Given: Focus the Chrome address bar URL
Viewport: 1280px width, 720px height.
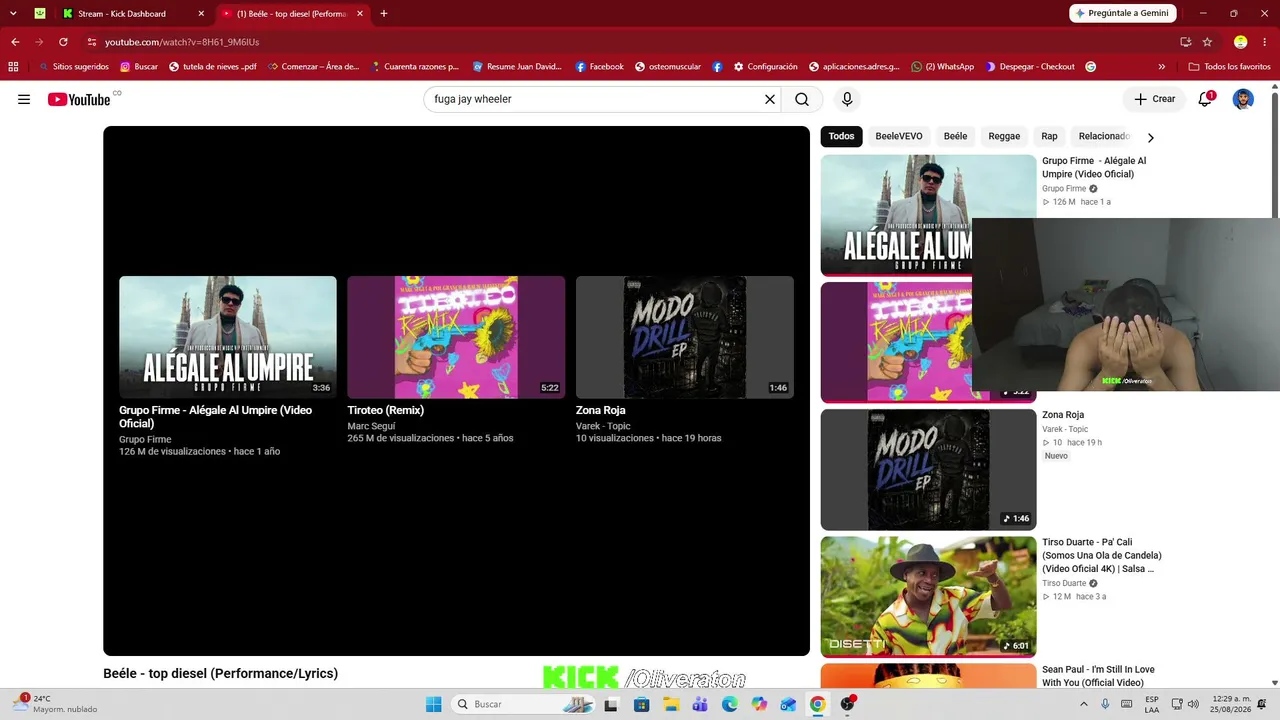Looking at the screenshot, I should point(182,42).
